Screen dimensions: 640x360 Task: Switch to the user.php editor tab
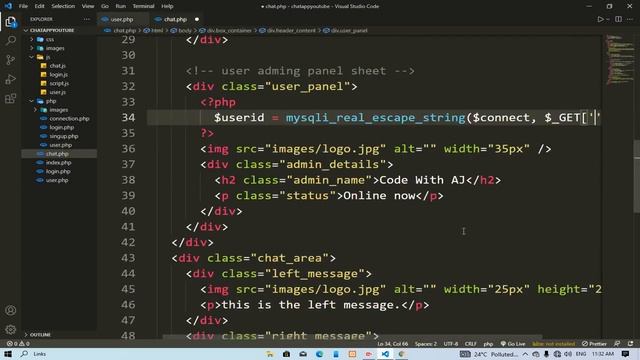click(122, 19)
